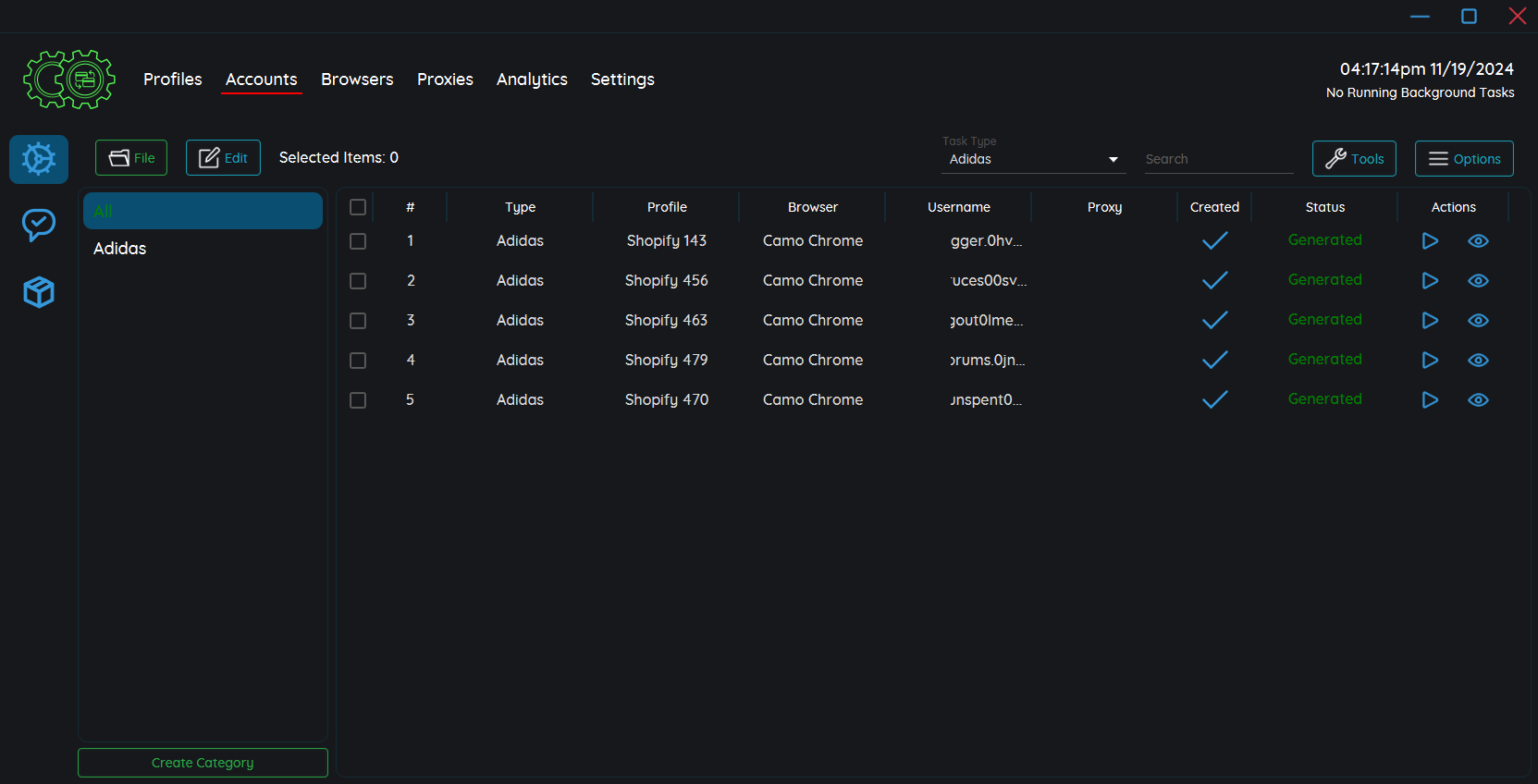Open the File menu button
This screenshot has height=784, width=1538.
coord(131,158)
